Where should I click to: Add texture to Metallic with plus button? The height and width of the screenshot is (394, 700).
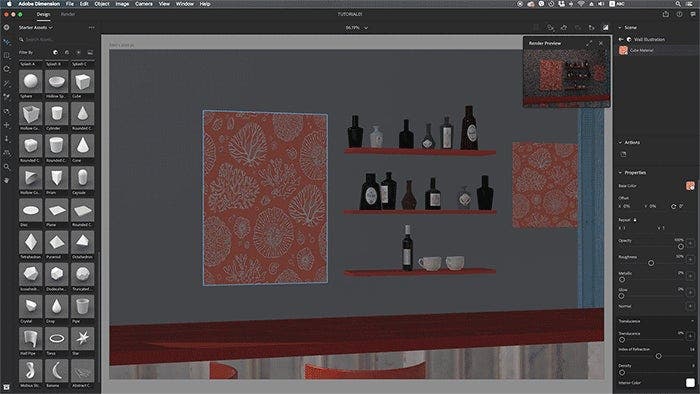coord(690,276)
